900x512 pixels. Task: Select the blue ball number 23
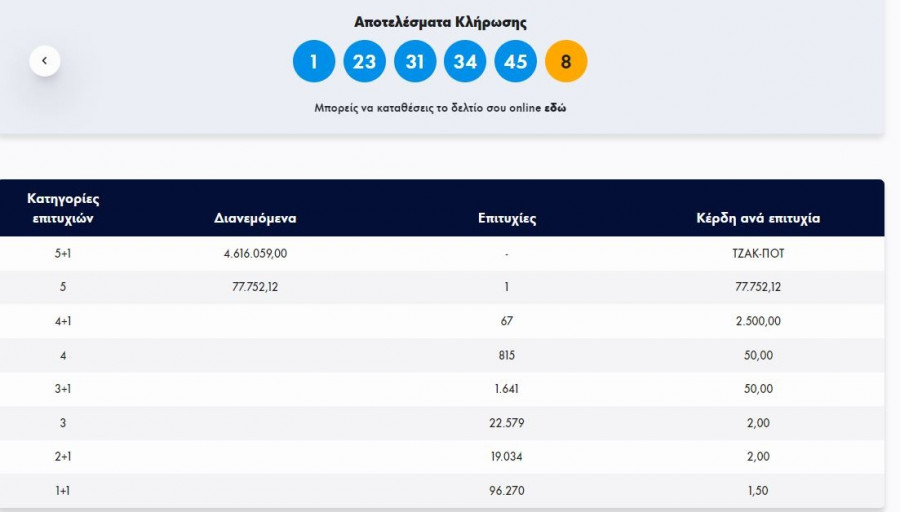[364, 62]
